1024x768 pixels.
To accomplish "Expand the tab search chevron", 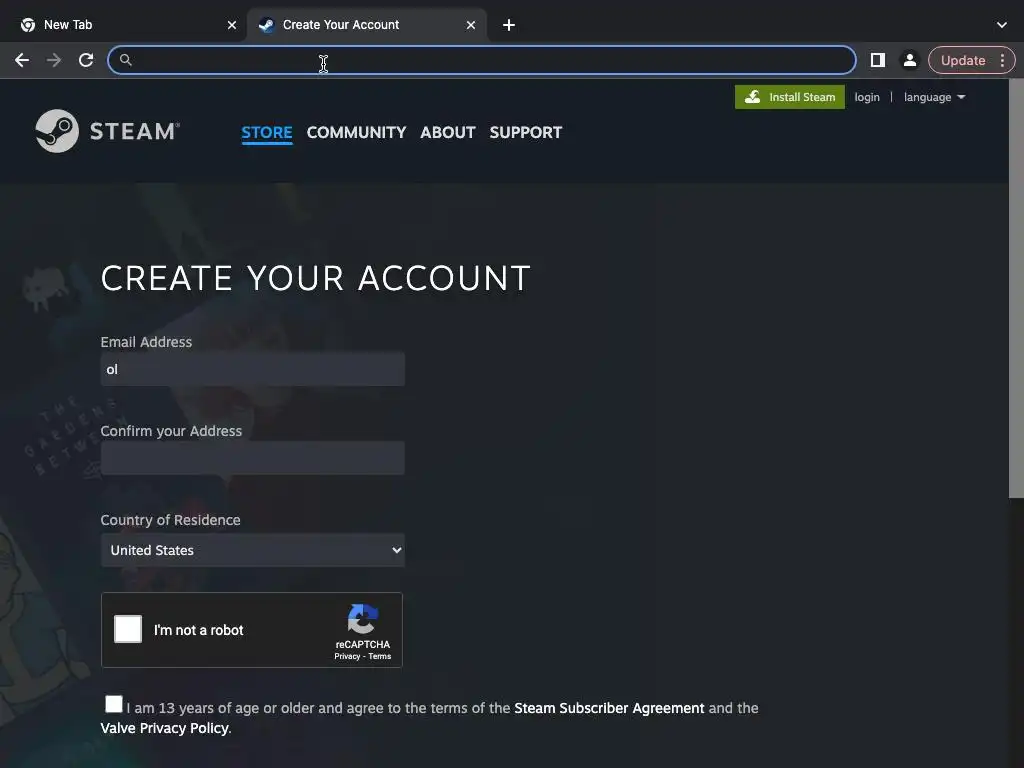I will (1002, 25).
